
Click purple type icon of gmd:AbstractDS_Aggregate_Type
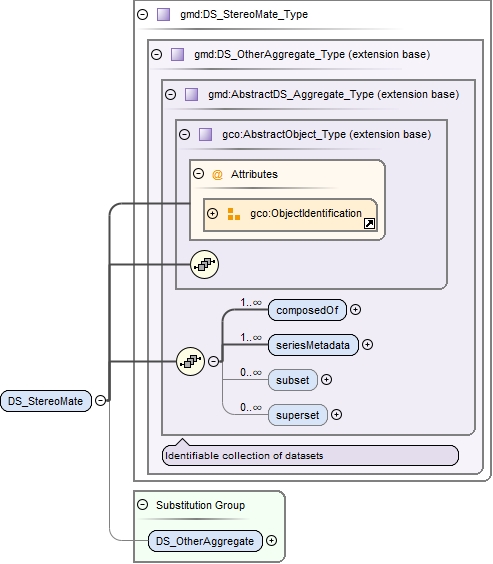coord(191,94)
